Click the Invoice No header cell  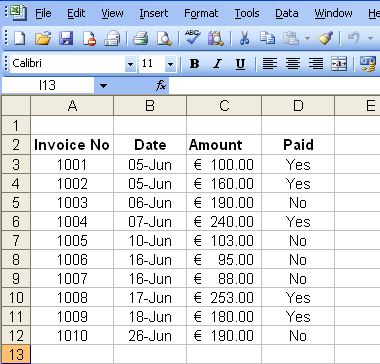tap(72, 145)
